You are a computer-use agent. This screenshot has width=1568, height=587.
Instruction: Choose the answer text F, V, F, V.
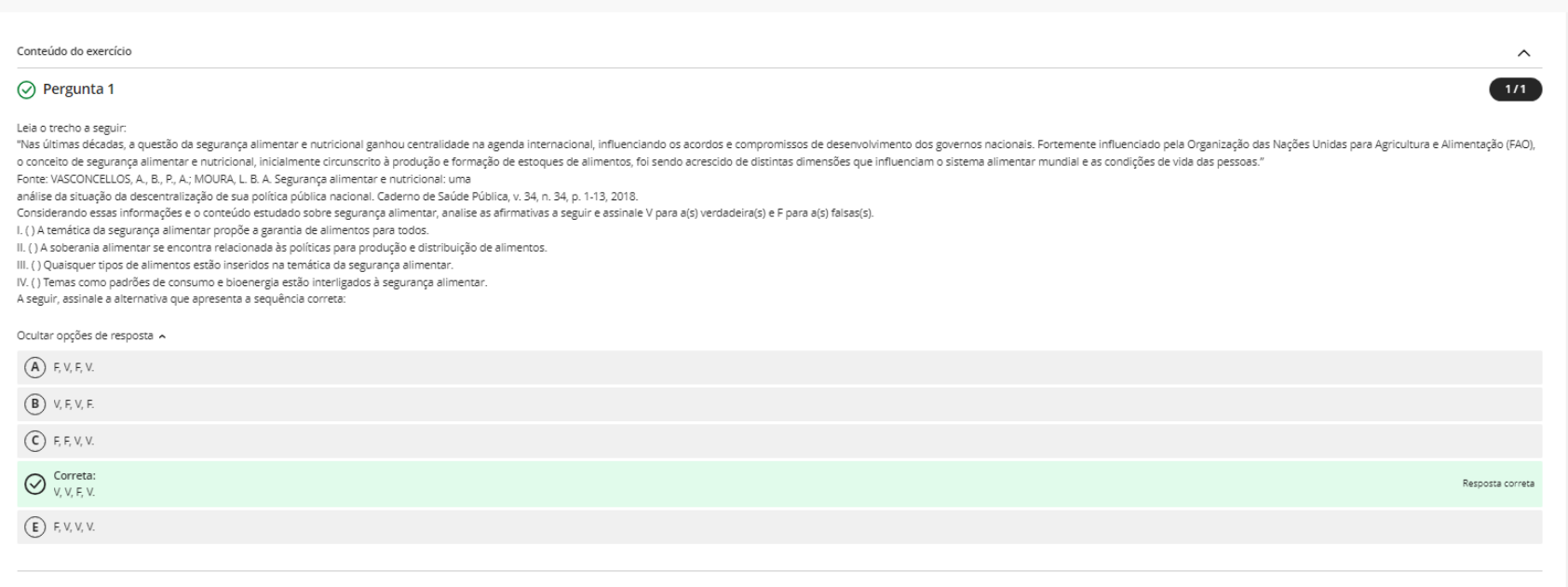pos(74,368)
